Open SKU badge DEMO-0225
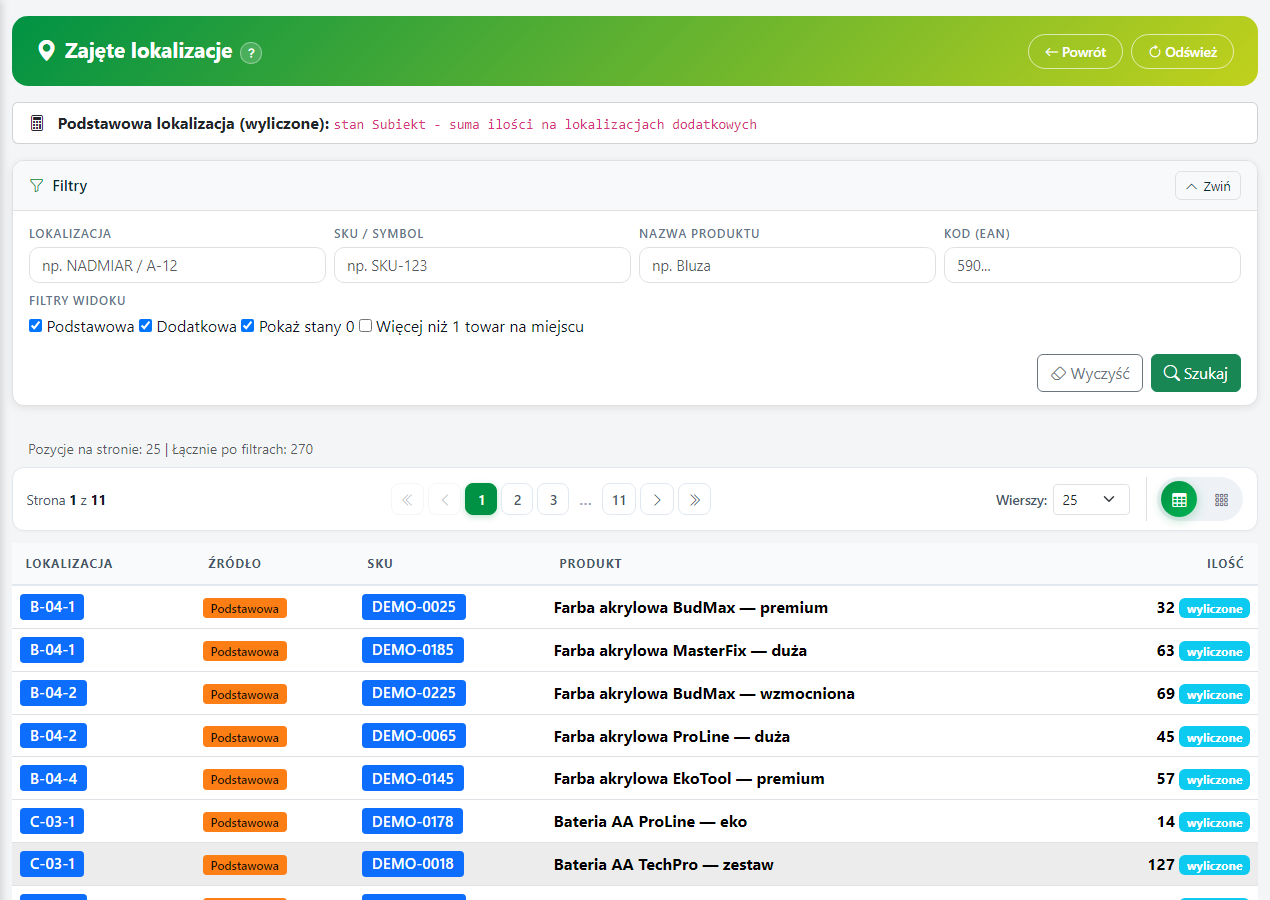 tap(414, 692)
